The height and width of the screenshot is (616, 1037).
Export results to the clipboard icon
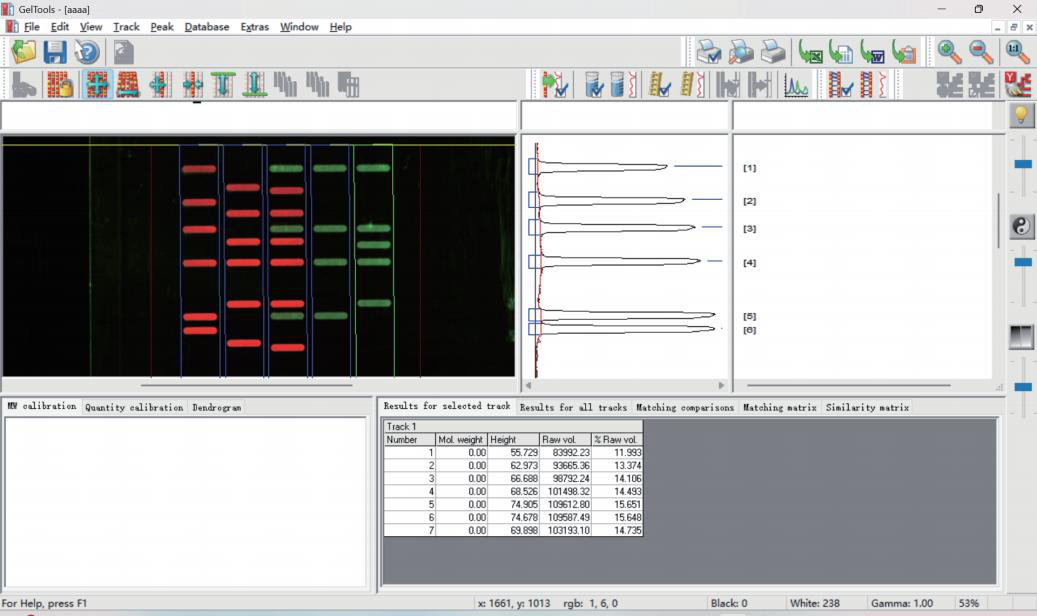coord(905,52)
